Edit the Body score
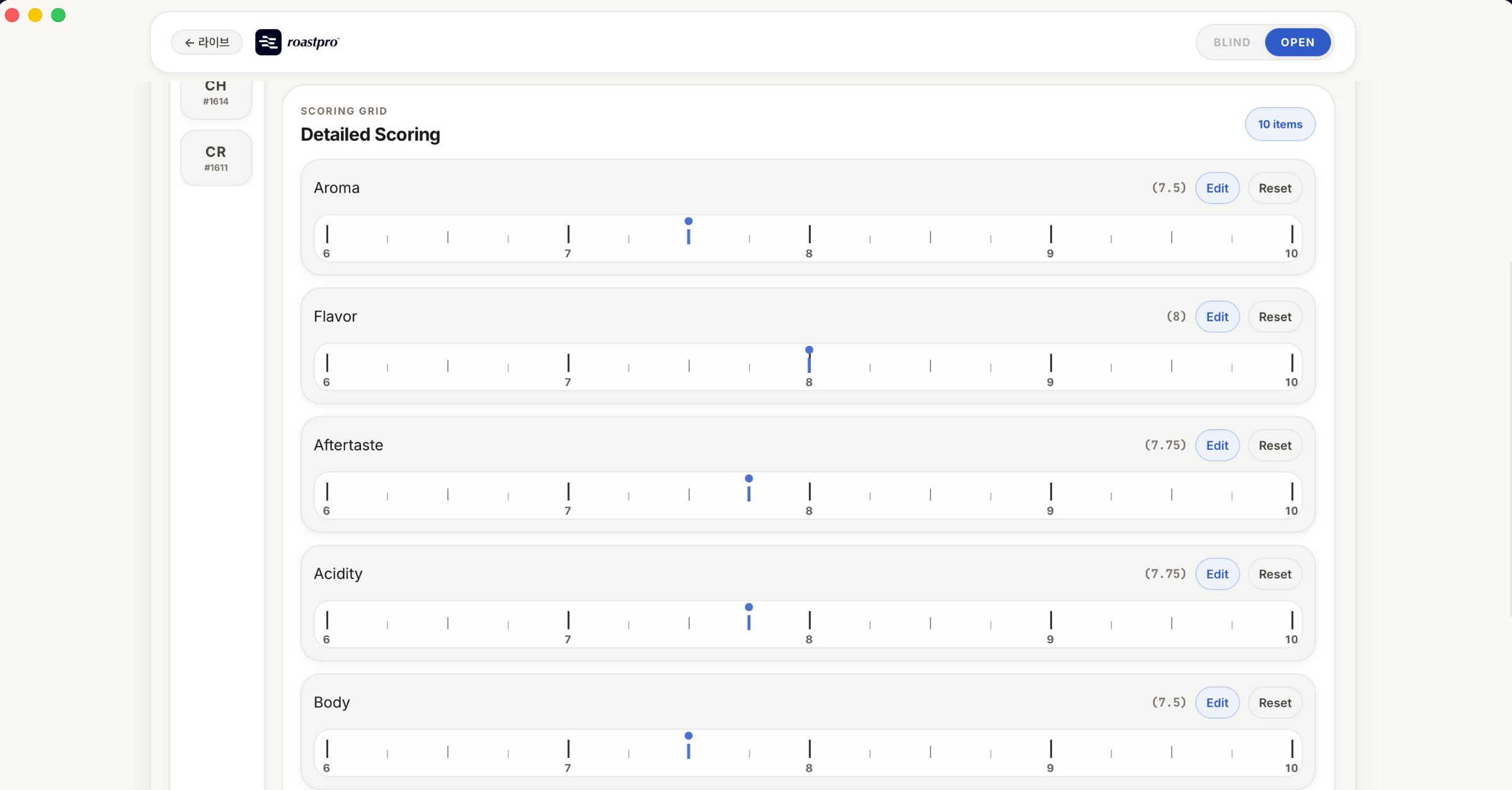Screen dimensions: 1512x790 pyautogui.click(x=1217, y=702)
